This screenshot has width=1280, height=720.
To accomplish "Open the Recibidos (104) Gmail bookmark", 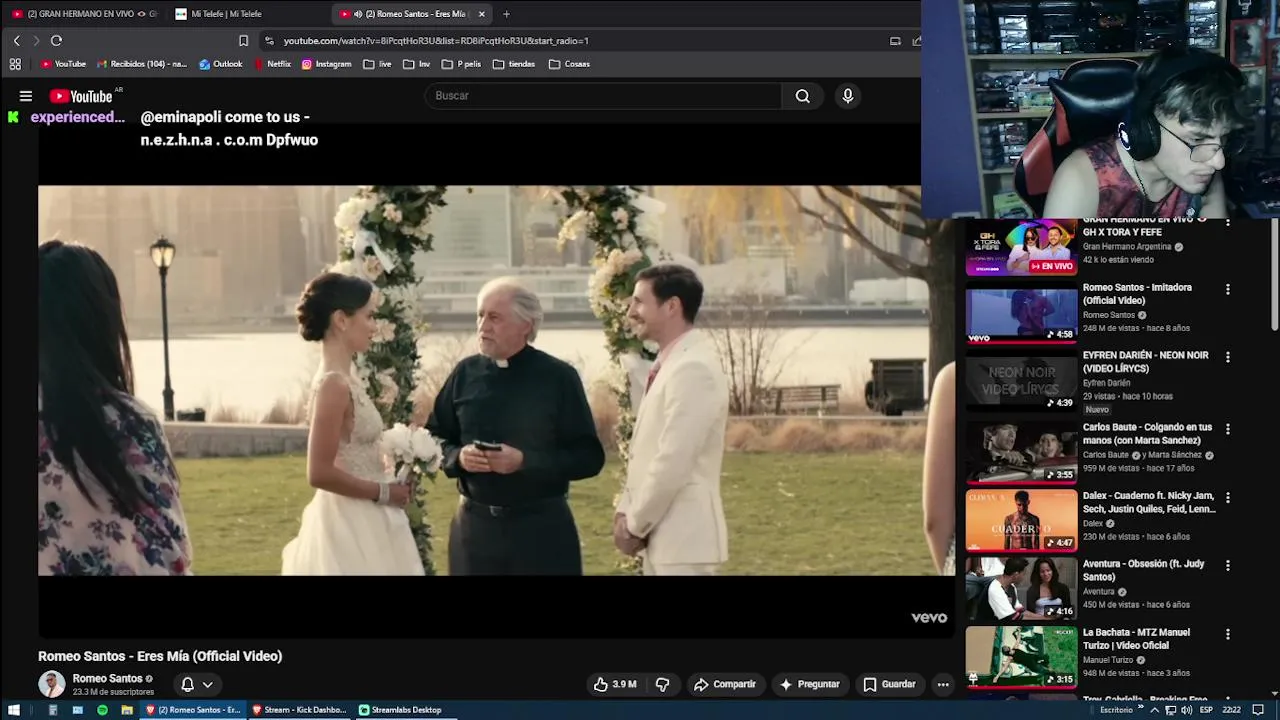I will [x=141, y=64].
